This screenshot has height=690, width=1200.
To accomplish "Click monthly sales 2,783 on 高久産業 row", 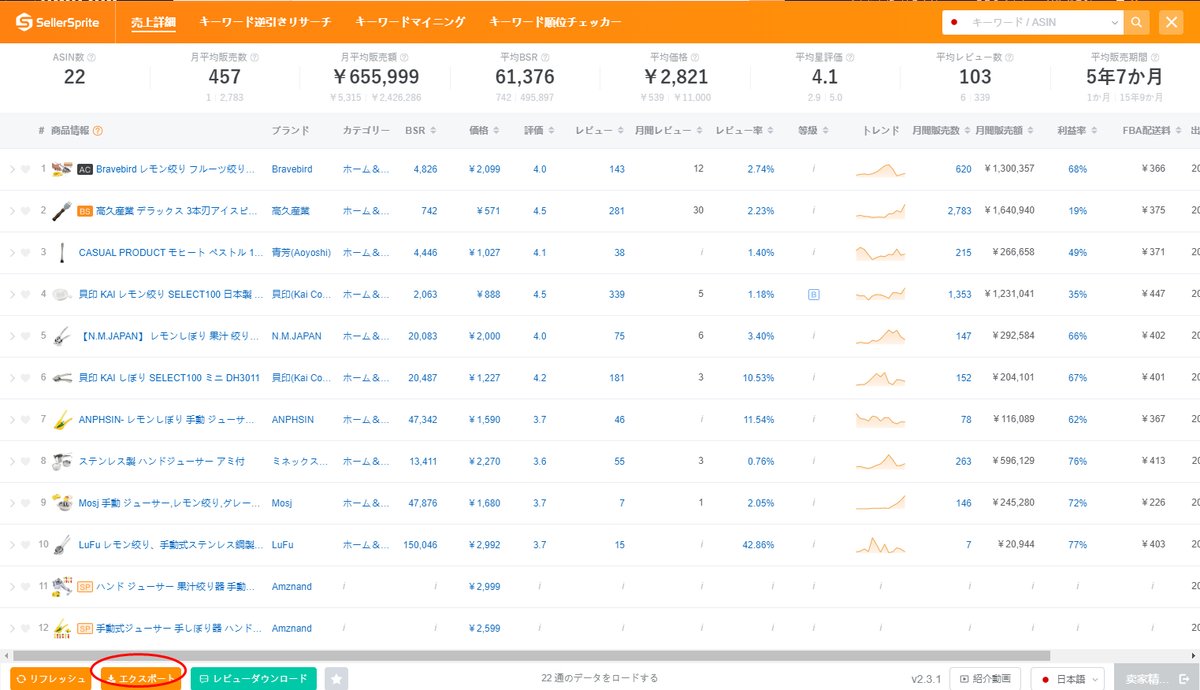I will (959, 211).
